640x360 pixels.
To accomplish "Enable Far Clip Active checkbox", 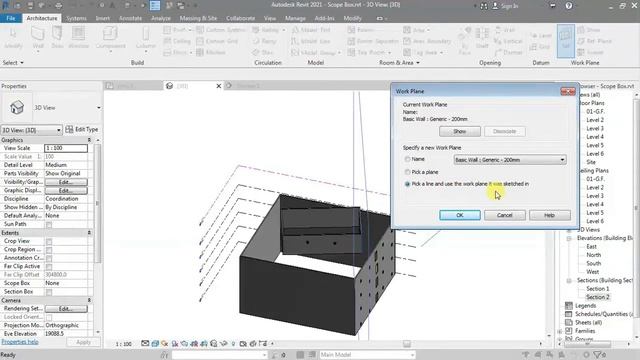I will (49, 267).
